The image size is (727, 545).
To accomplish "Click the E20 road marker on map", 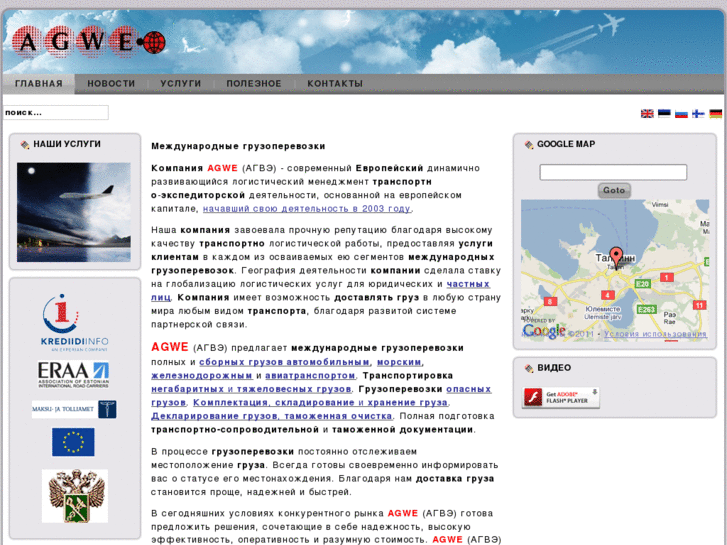I will [642, 284].
